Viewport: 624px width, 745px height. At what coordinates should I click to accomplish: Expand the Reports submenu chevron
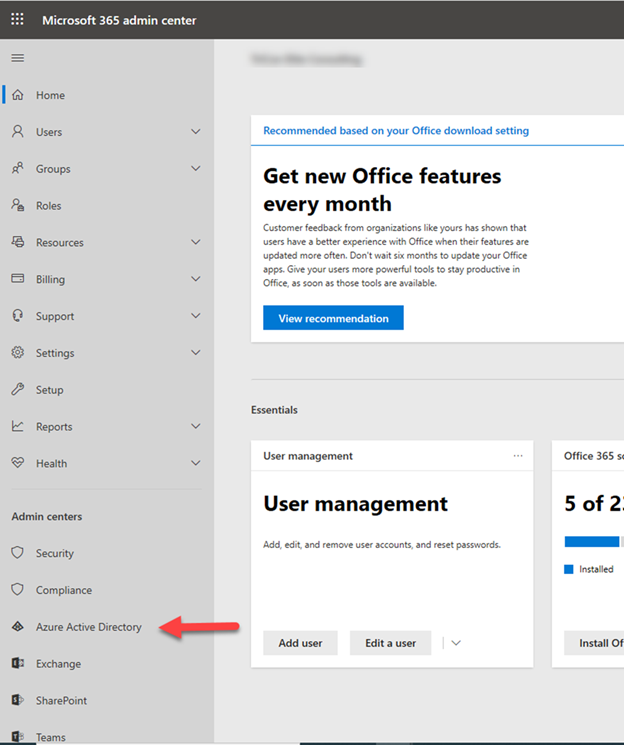(x=195, y=426)
